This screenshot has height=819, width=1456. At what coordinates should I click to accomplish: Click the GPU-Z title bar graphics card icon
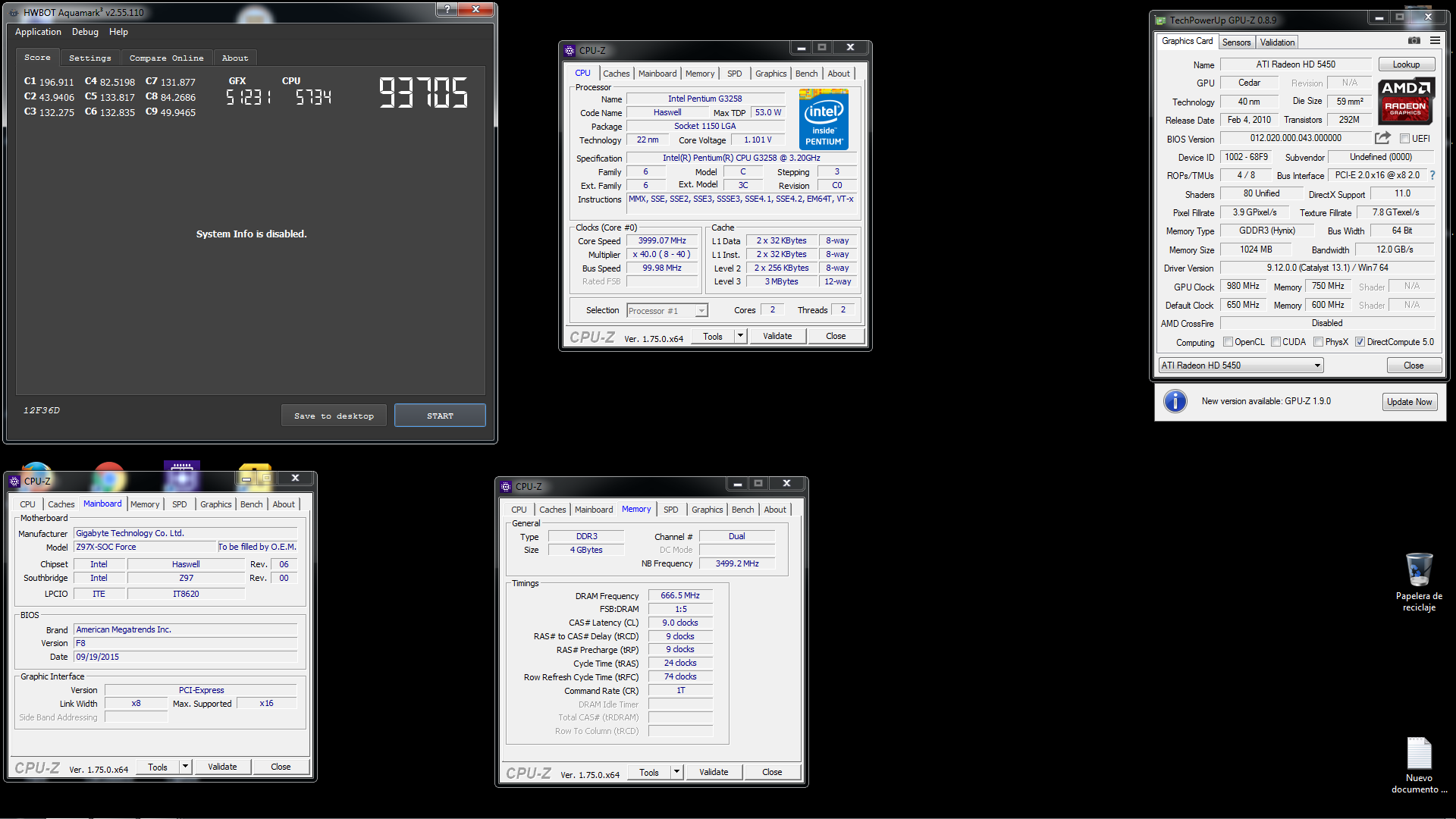pos(1160,20)
